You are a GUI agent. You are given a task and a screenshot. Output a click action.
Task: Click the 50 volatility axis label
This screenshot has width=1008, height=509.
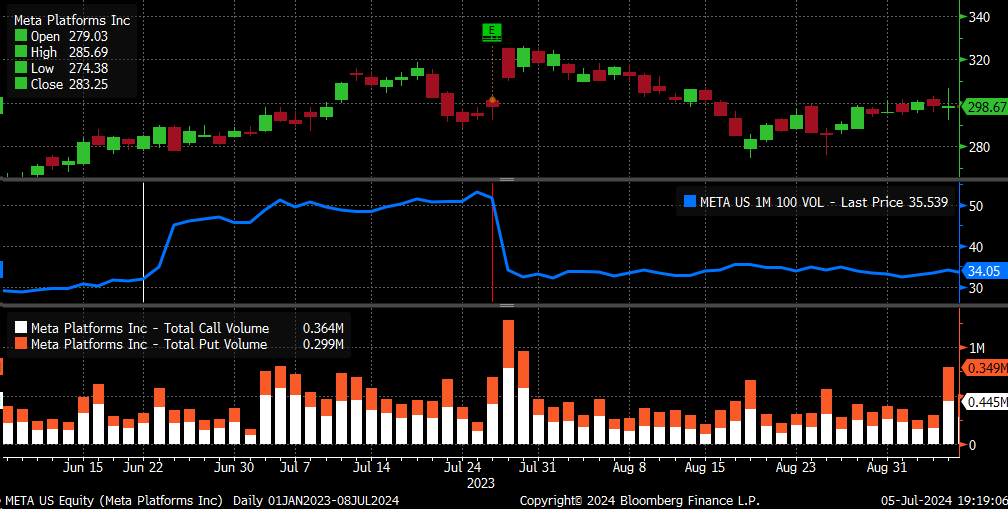coord(976,206)
